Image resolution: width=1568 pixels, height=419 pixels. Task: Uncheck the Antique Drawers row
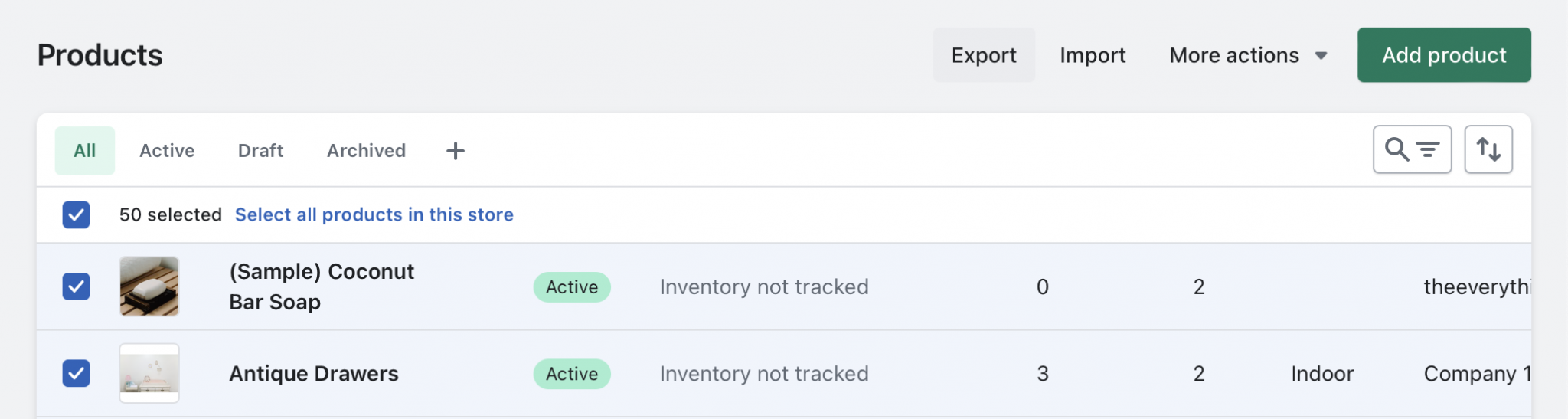coord(77,373)
